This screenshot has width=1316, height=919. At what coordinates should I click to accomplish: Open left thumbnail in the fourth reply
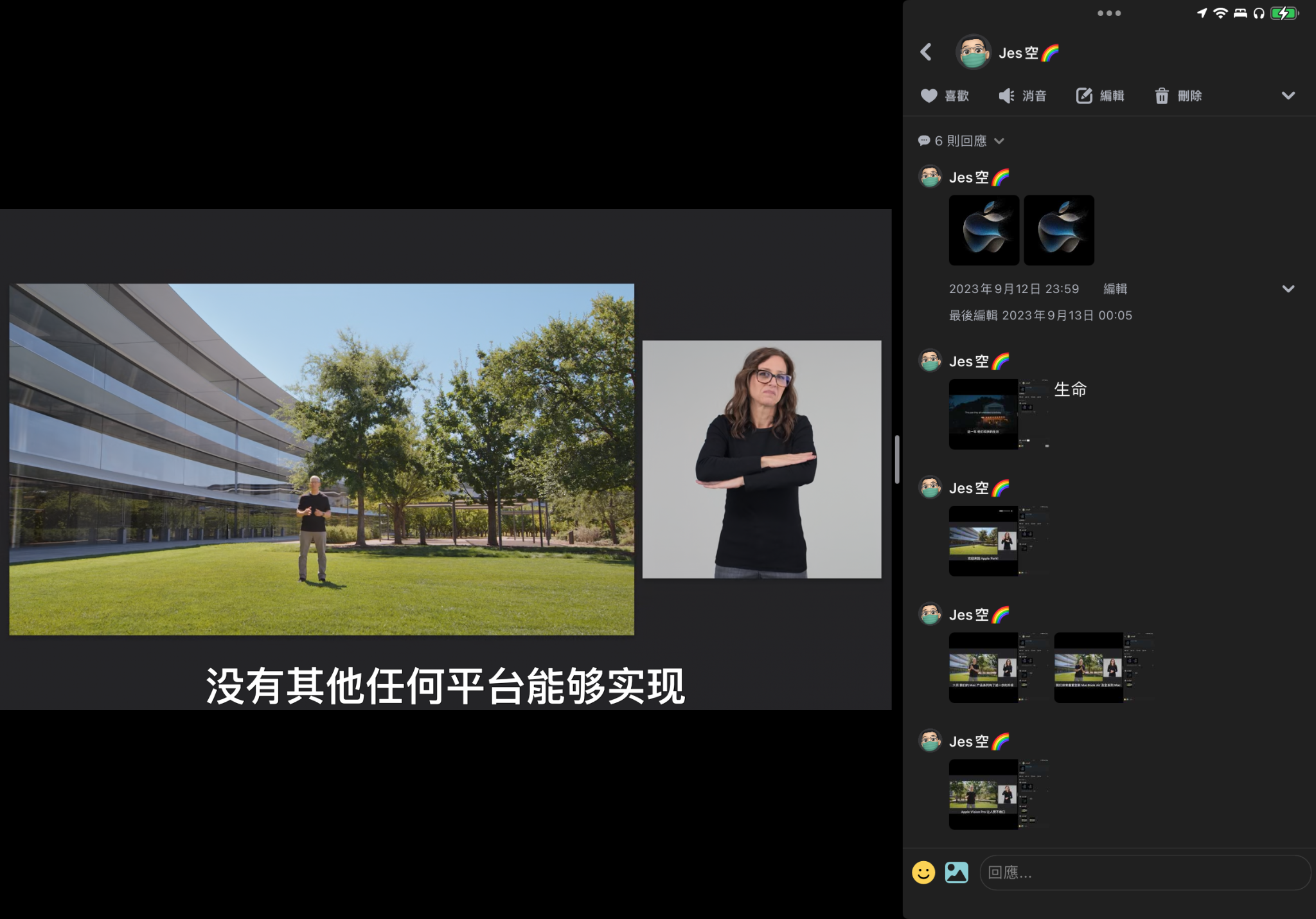click(999, 667)
